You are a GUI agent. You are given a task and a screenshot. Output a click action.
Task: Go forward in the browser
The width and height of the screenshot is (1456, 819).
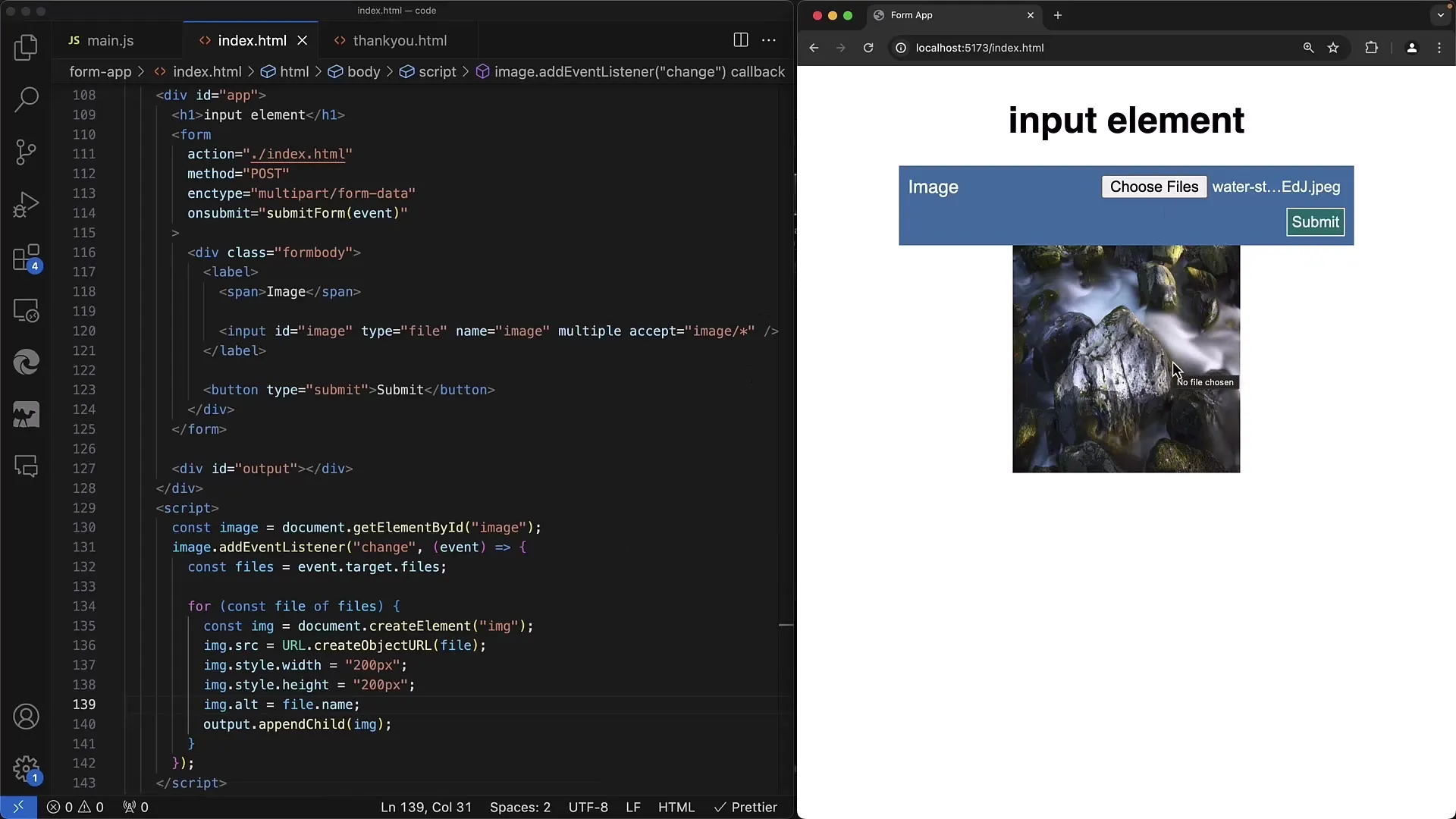point(840,48)
